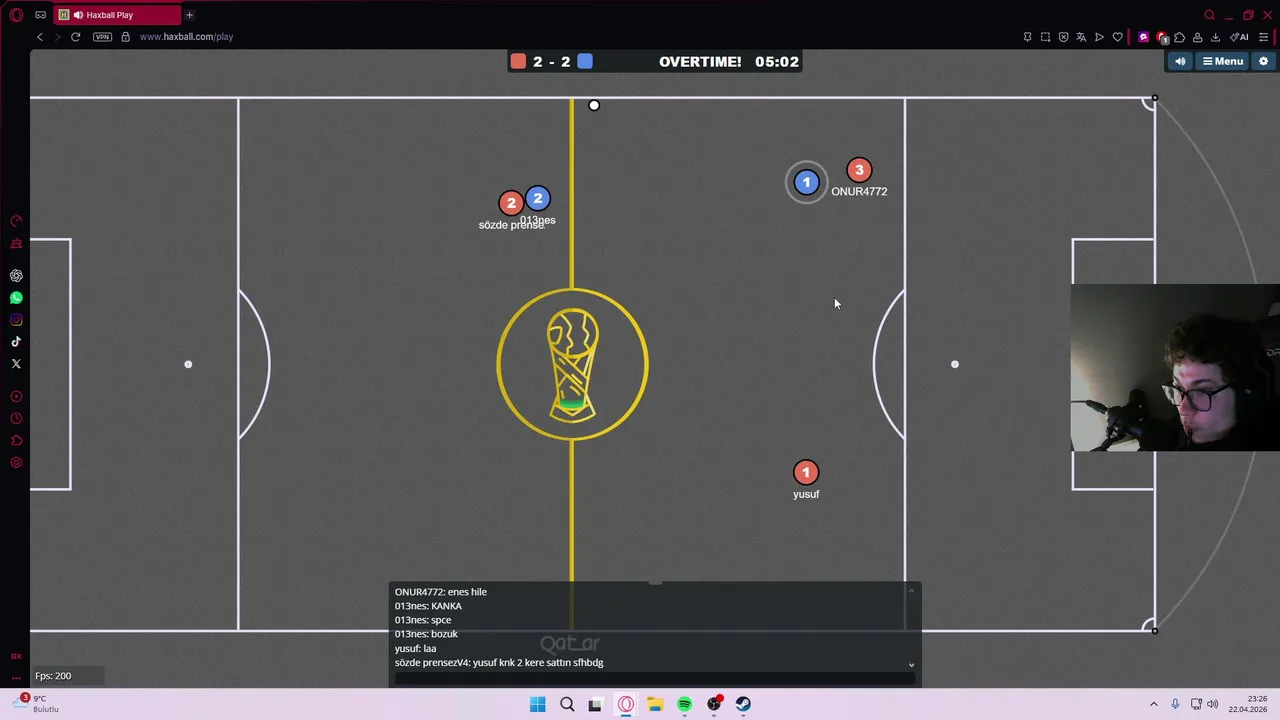Click chat message '013nes: bozuk'
The image size is (1280, 720).
point(426,634)
